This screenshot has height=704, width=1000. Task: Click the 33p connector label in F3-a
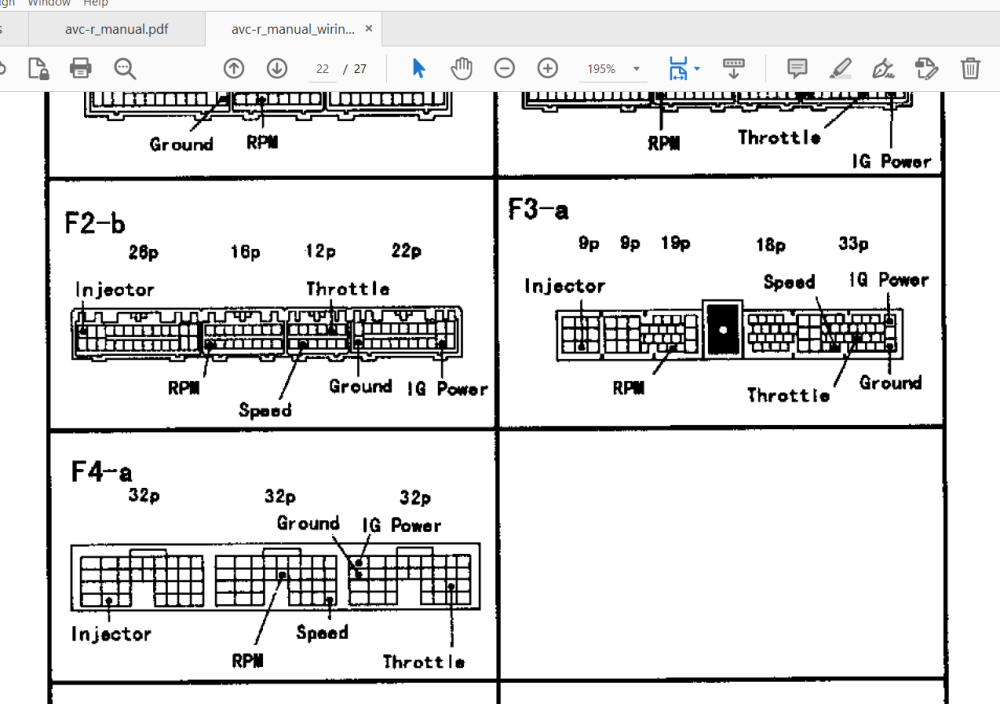click(853, 244)
